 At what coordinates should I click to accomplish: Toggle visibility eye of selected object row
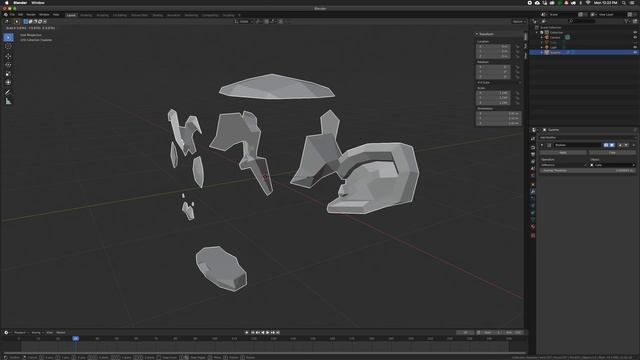[635, 52]
